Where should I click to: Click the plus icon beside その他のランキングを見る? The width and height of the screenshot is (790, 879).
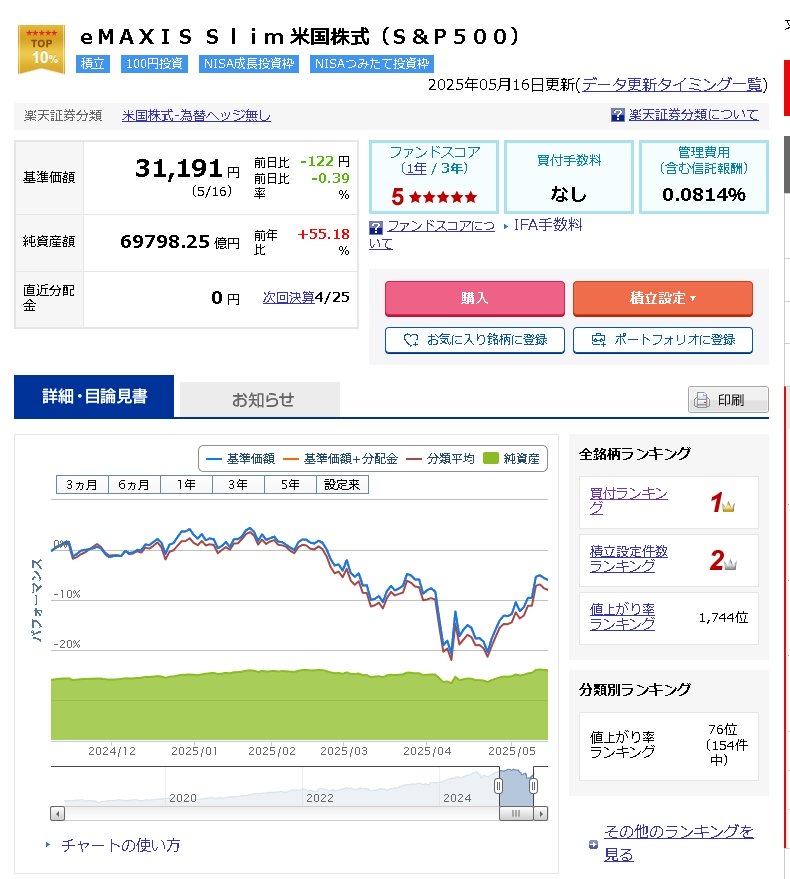(x=593, y=844)
